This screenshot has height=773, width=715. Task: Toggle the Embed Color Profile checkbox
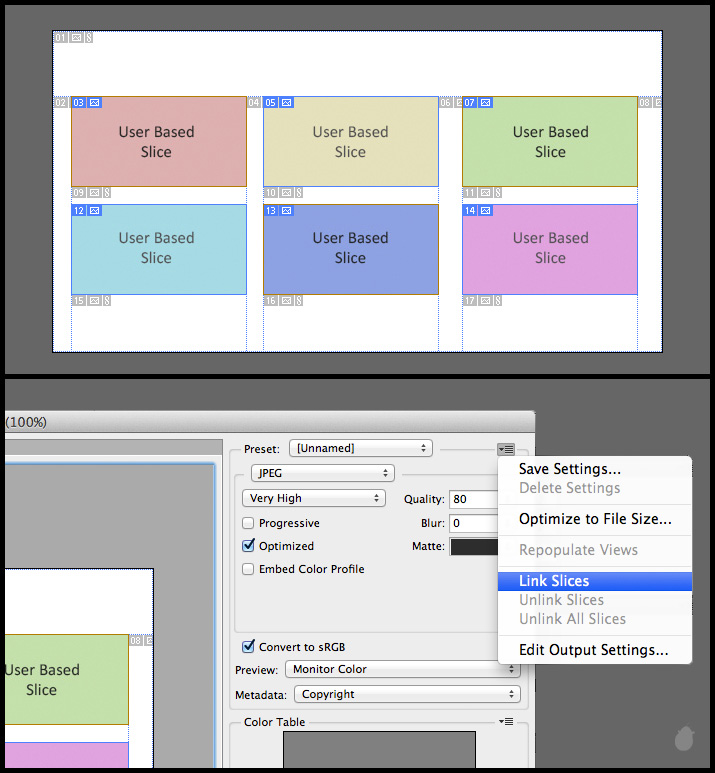pos(249,569)
